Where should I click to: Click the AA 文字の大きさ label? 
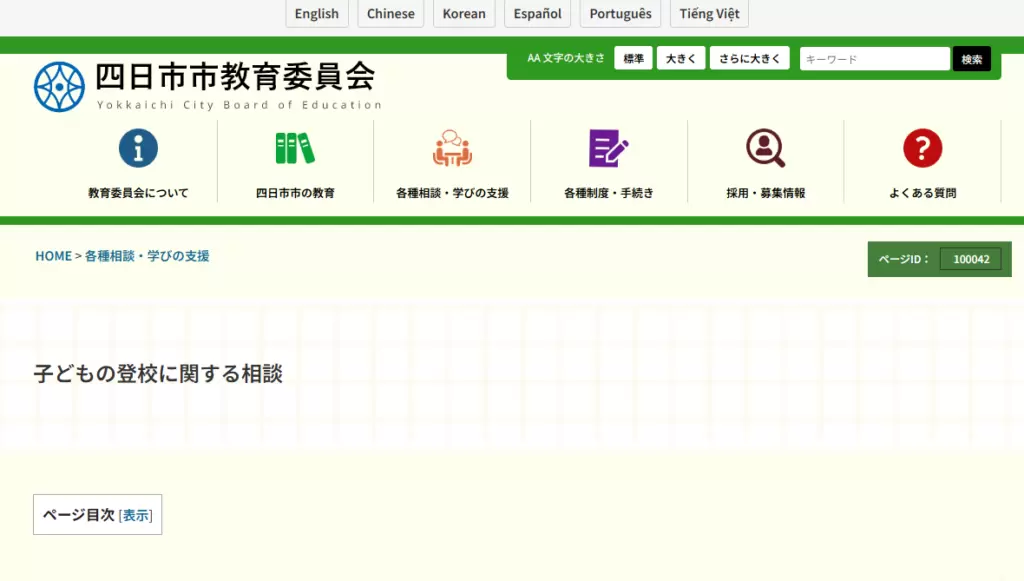pos(566,58)
